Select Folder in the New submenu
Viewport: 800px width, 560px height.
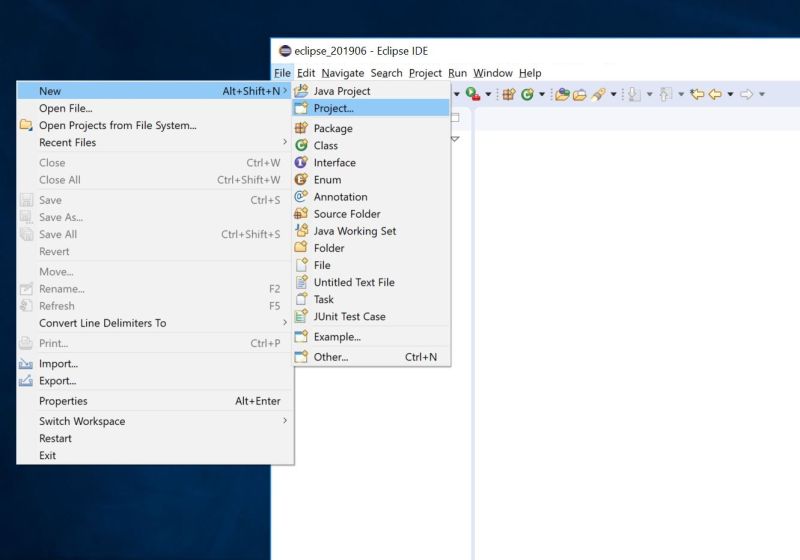click(x=371, y=248)
